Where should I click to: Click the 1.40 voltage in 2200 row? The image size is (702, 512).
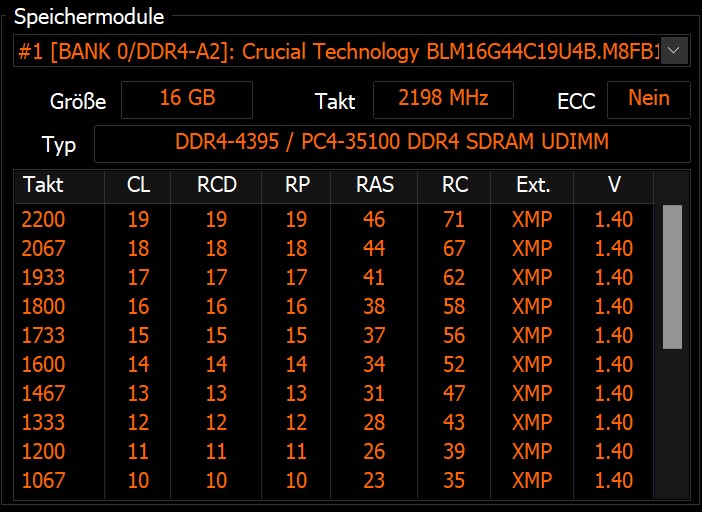[614, 219]
